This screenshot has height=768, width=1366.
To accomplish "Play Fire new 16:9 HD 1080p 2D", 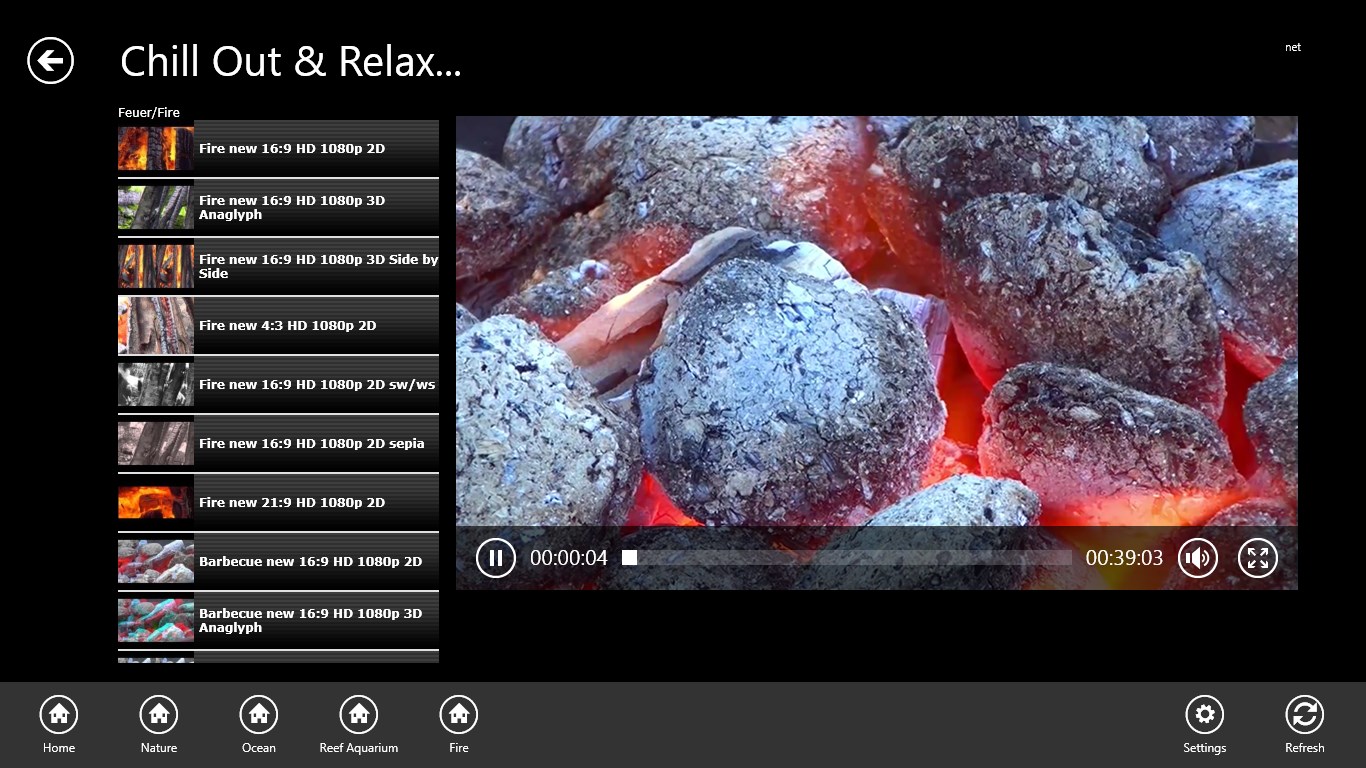I will coord(291,148).
